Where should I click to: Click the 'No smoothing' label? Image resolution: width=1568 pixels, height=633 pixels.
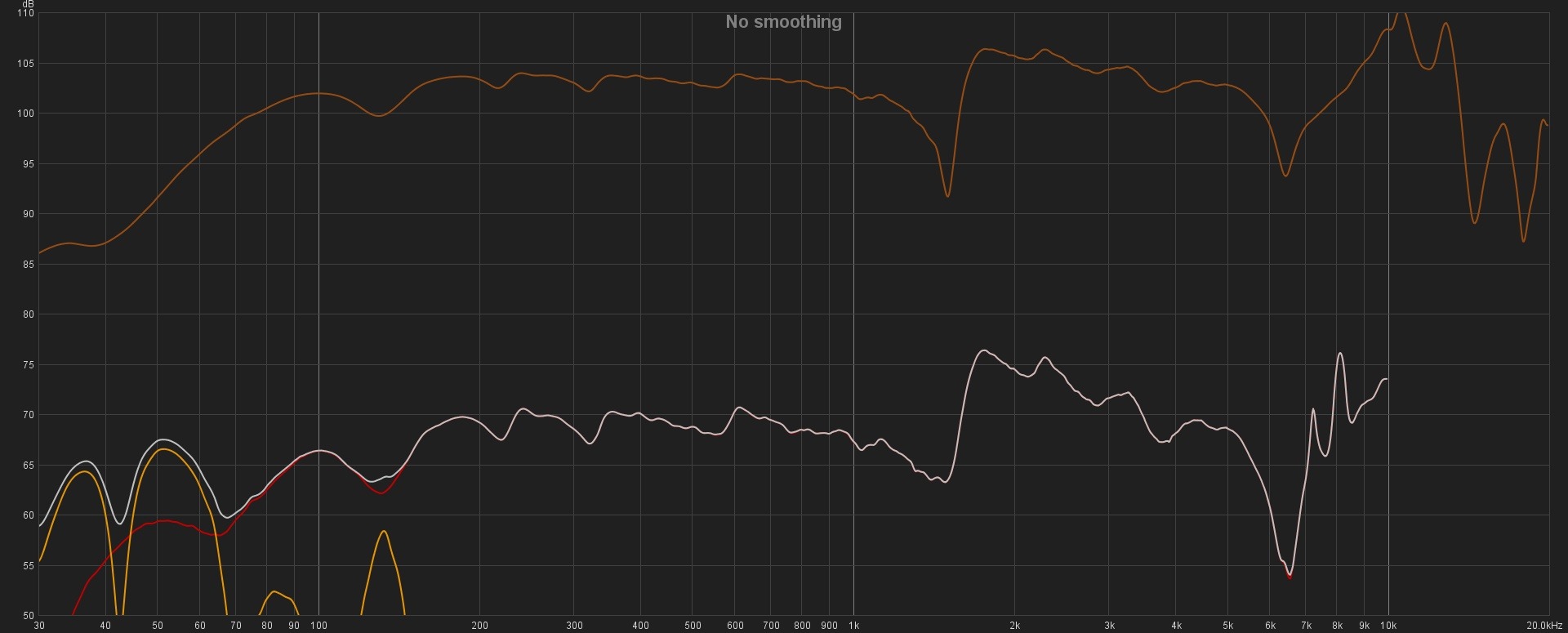coord(783,22)
